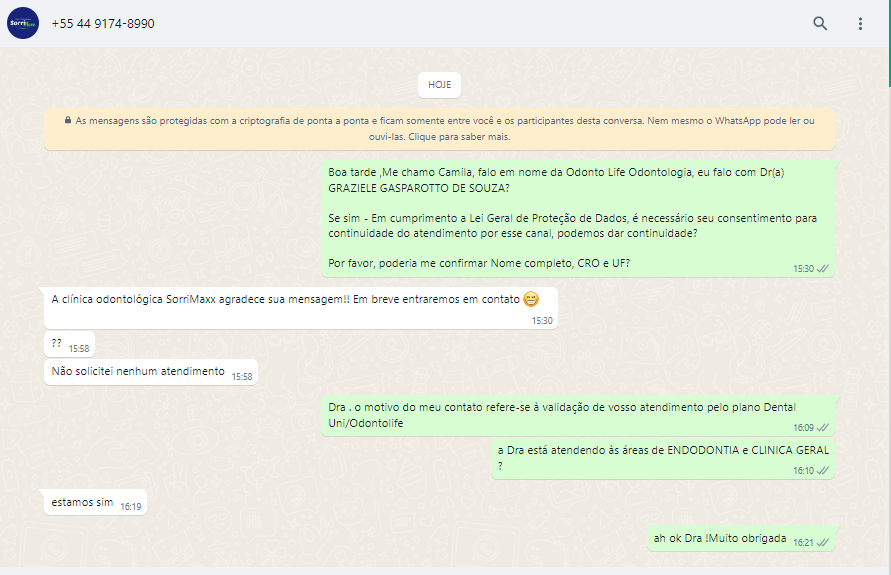Image resolution: width=891 pixels, height=575 pixels.
Task: Select the 'Não solicitei nenhum atendimento' message
Action: click(x=151, y=372)
